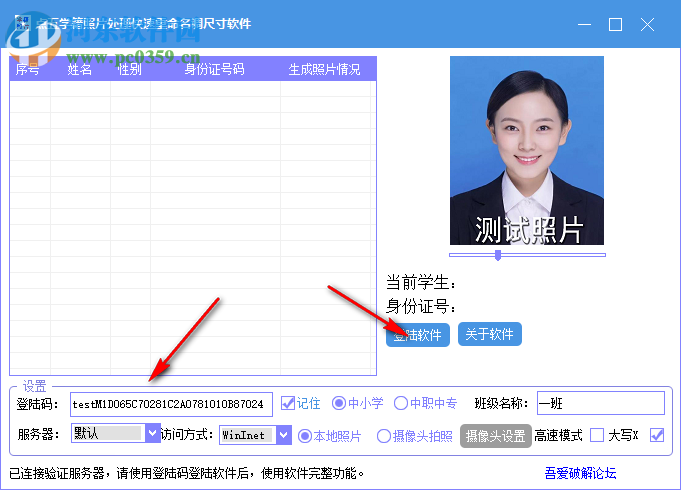This screenshot has width=681, height=490.
Task: Click the 登陆软件 login button
Action: pos(417,334)
